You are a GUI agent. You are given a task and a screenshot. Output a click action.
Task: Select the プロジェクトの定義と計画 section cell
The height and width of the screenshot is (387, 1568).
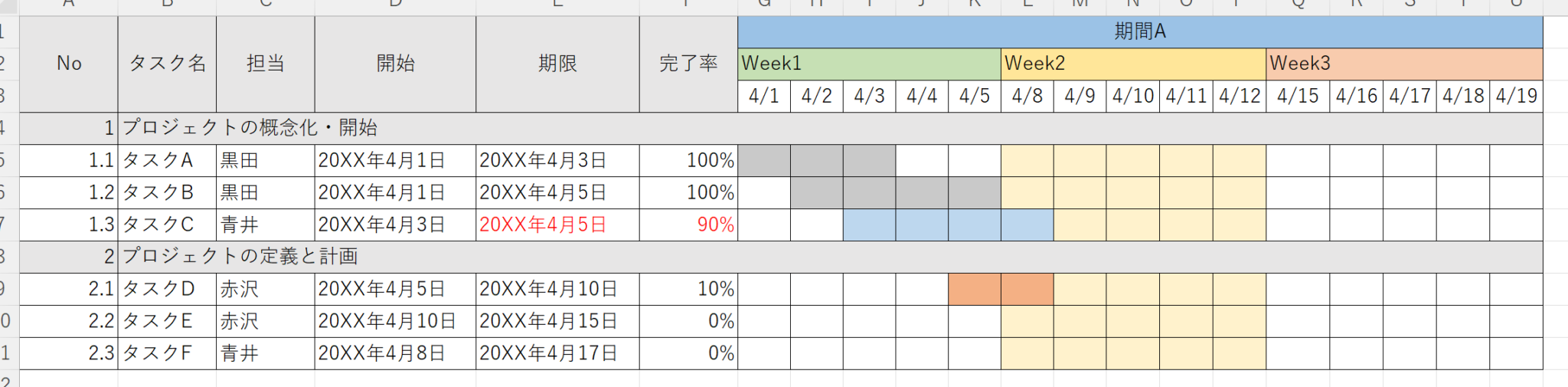point(240,257)
